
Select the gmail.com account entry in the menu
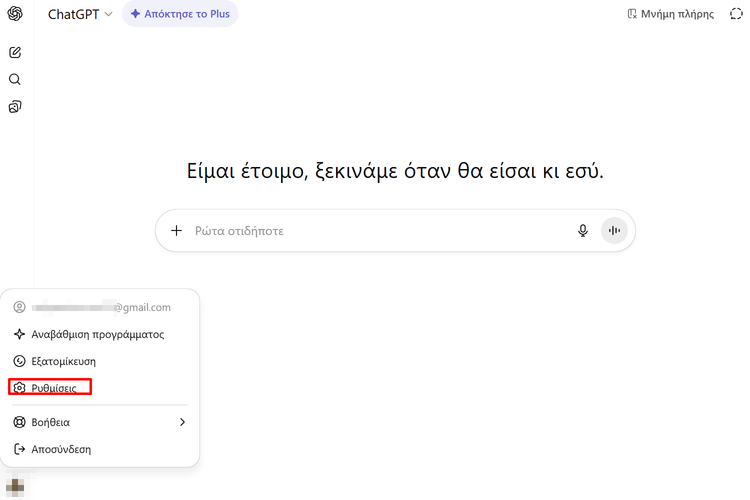point(100,307)
